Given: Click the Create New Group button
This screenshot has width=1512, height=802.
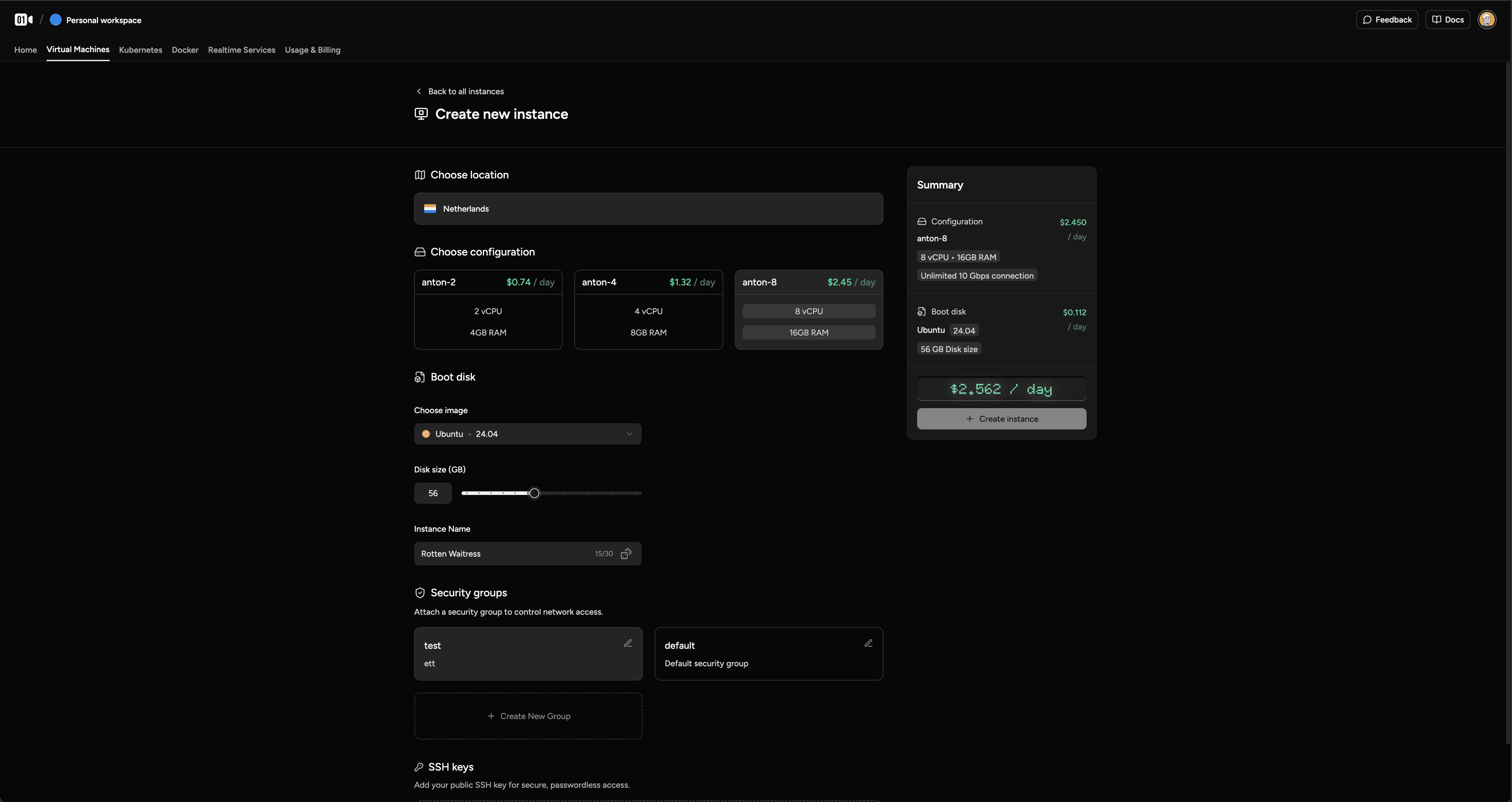Looking at the screenshot, I should (x=528, y=716).
